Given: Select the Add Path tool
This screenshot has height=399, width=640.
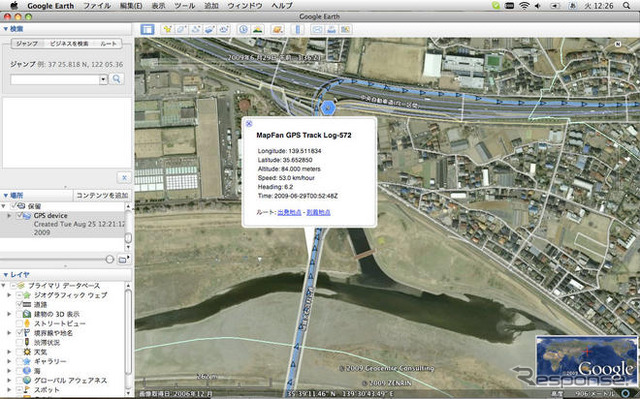Looking at the screenshot, I should [196, 29].
